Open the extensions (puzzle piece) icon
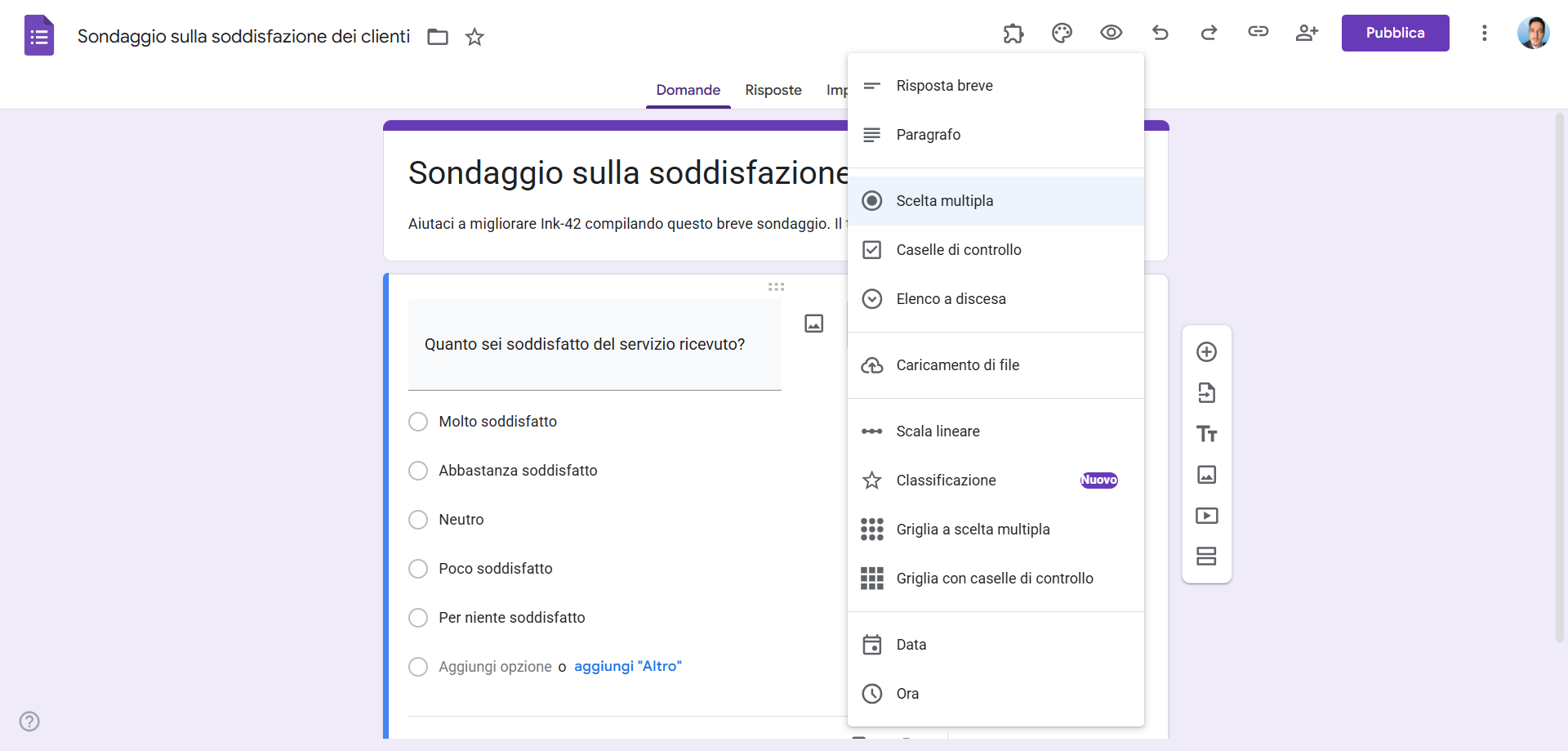Image resolution: width=1568 pixels, height=751 pixels. coord(1013,34)
